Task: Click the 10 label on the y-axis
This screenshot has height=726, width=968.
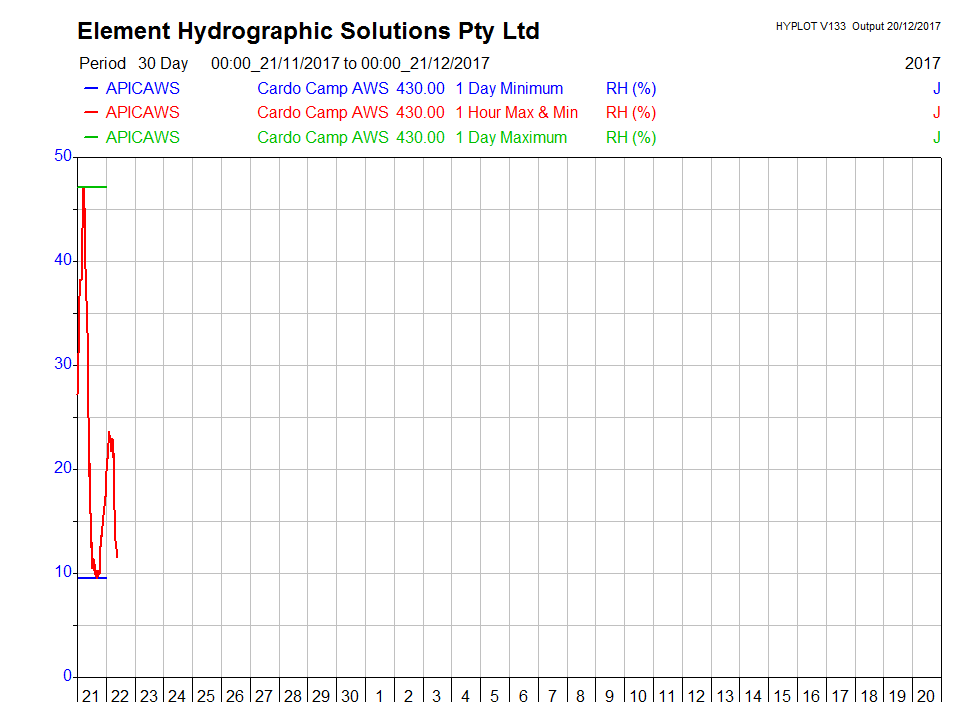Action: point(63,572)
